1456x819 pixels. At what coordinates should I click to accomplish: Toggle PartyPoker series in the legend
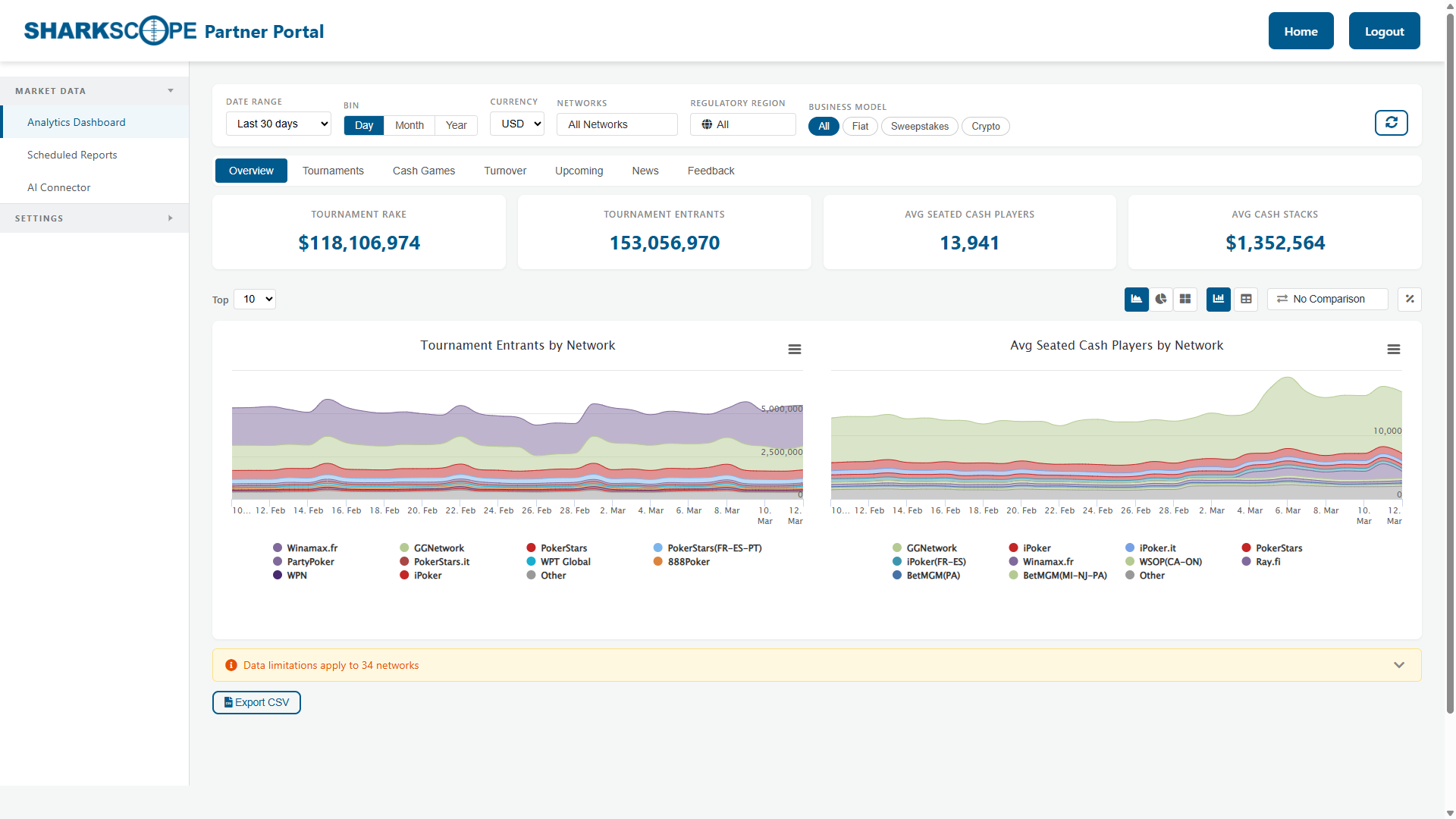[x=303, y=562]
